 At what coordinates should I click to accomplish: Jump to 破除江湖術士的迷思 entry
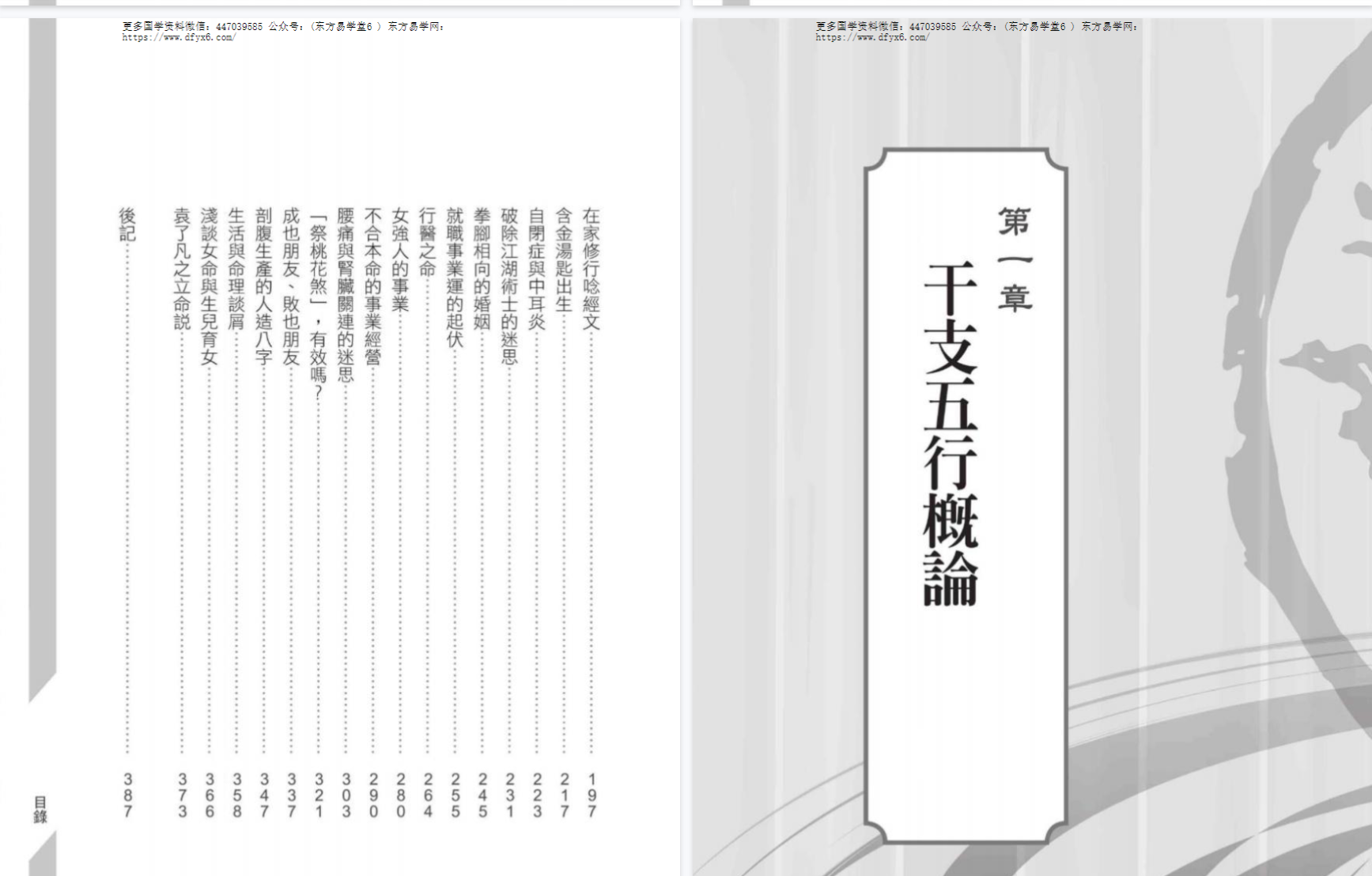click(509, 286)
